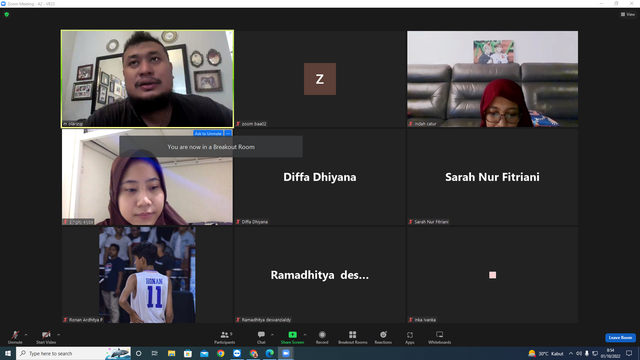
Task: Click Ask to Unmute on the hijab participant's tile
Action: pyautogui.click(x=208, y=133)
